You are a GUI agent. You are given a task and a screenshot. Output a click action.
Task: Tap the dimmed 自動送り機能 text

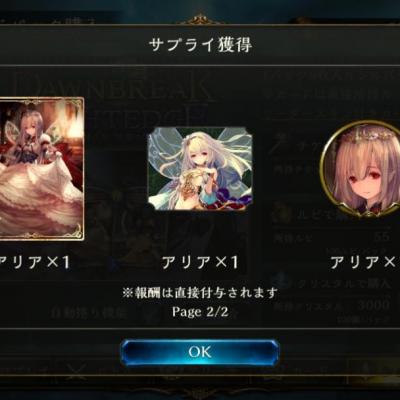coord(88,313)
